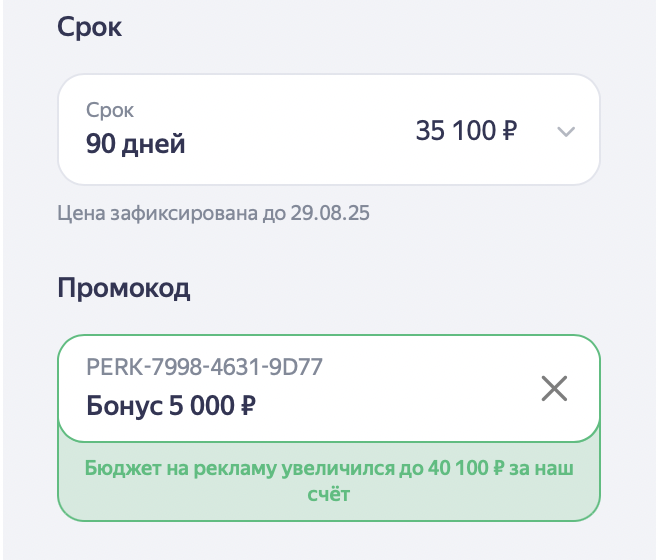Click the word Бонус in promo card
Image resolution: width=658 pixels, height=560 pixels.
(125, 406)
